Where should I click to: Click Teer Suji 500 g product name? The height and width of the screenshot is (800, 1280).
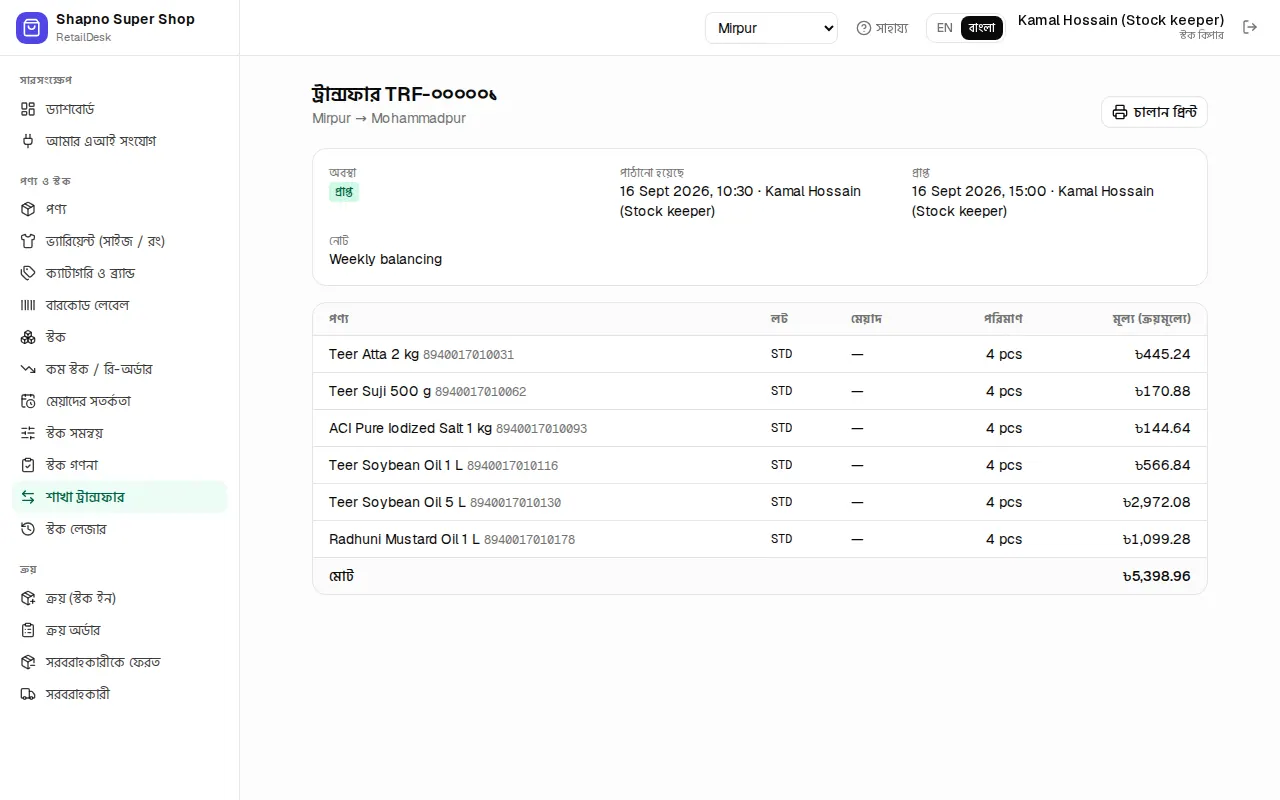pyautogui.click(x=380, y=391)
